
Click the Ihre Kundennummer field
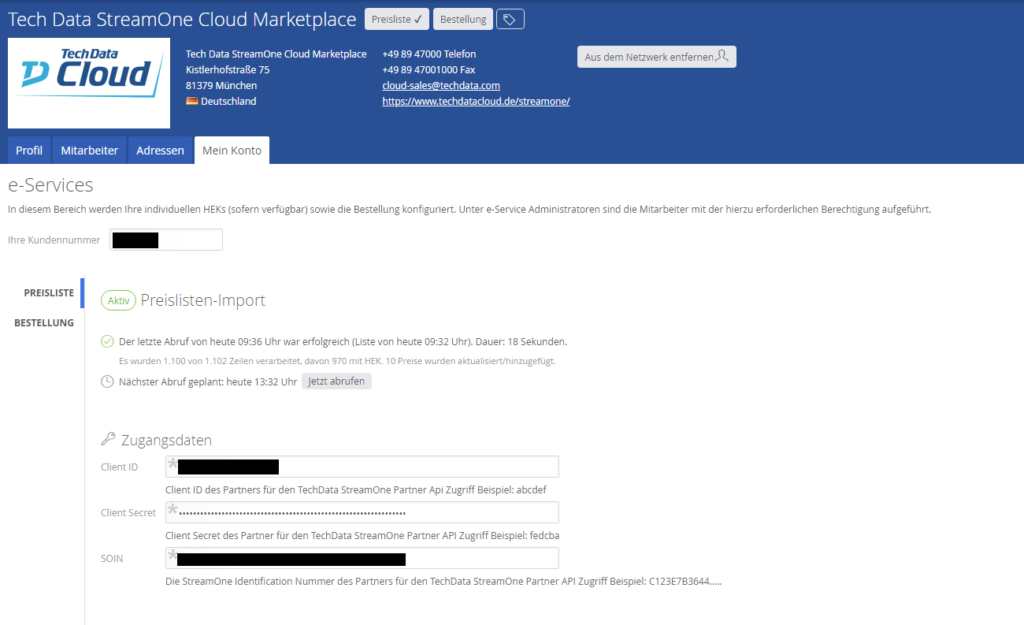click(x=166, y=240)
